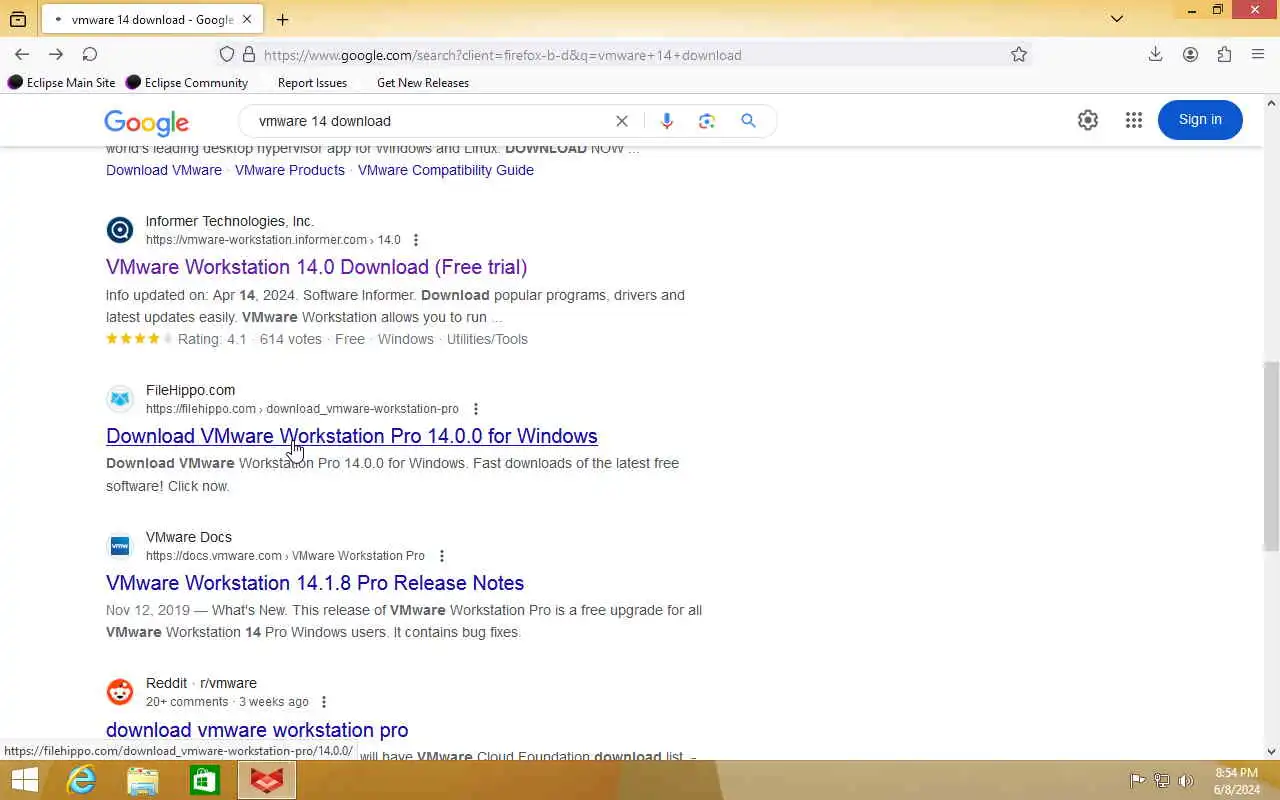This screenshot has width=1280, height=800.
Task: Open download vmware workstation pro Reddit result
Action: (x=257, y=730)
